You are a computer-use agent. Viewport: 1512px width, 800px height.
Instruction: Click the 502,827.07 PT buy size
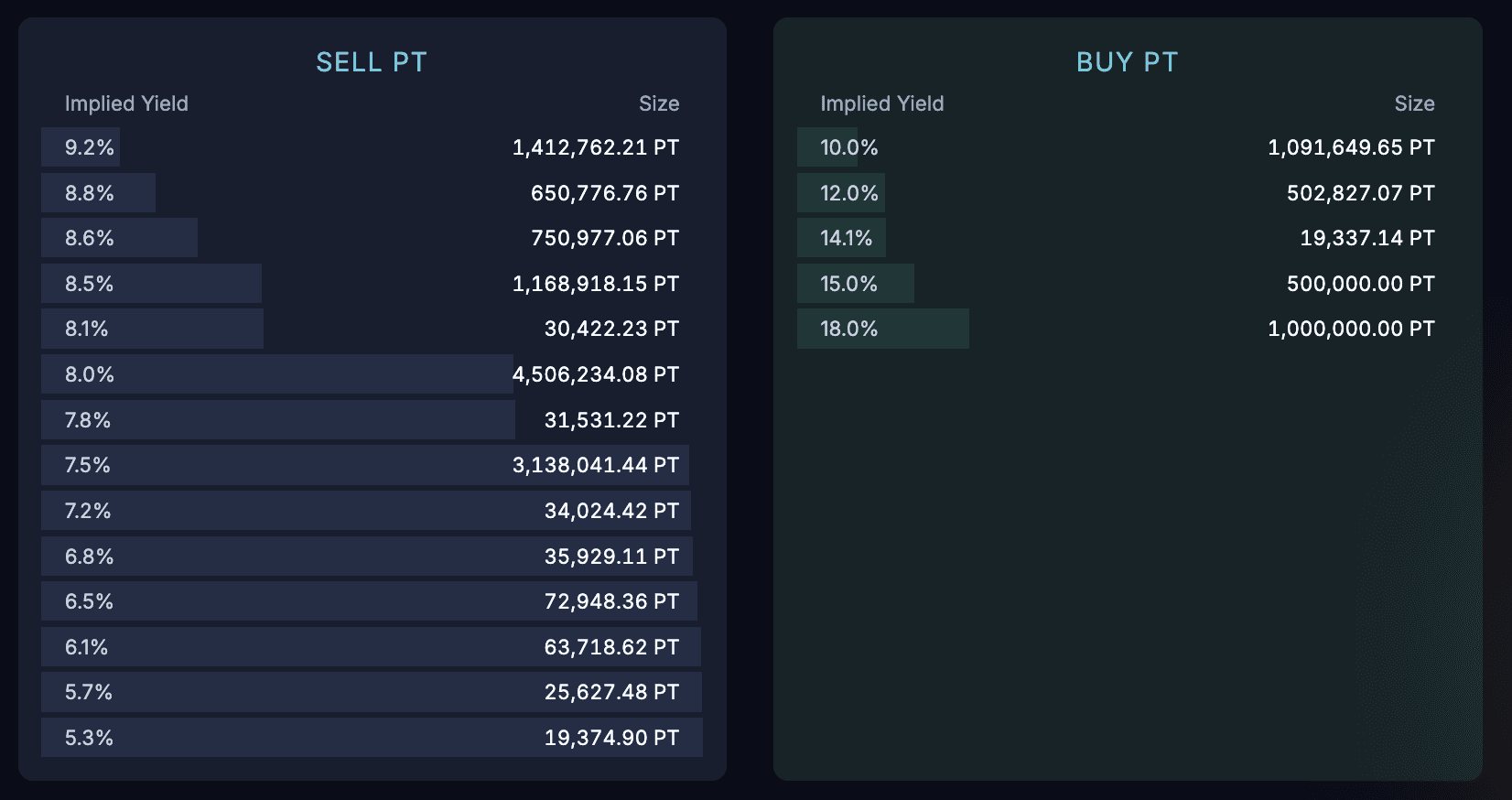(1360, 193)
